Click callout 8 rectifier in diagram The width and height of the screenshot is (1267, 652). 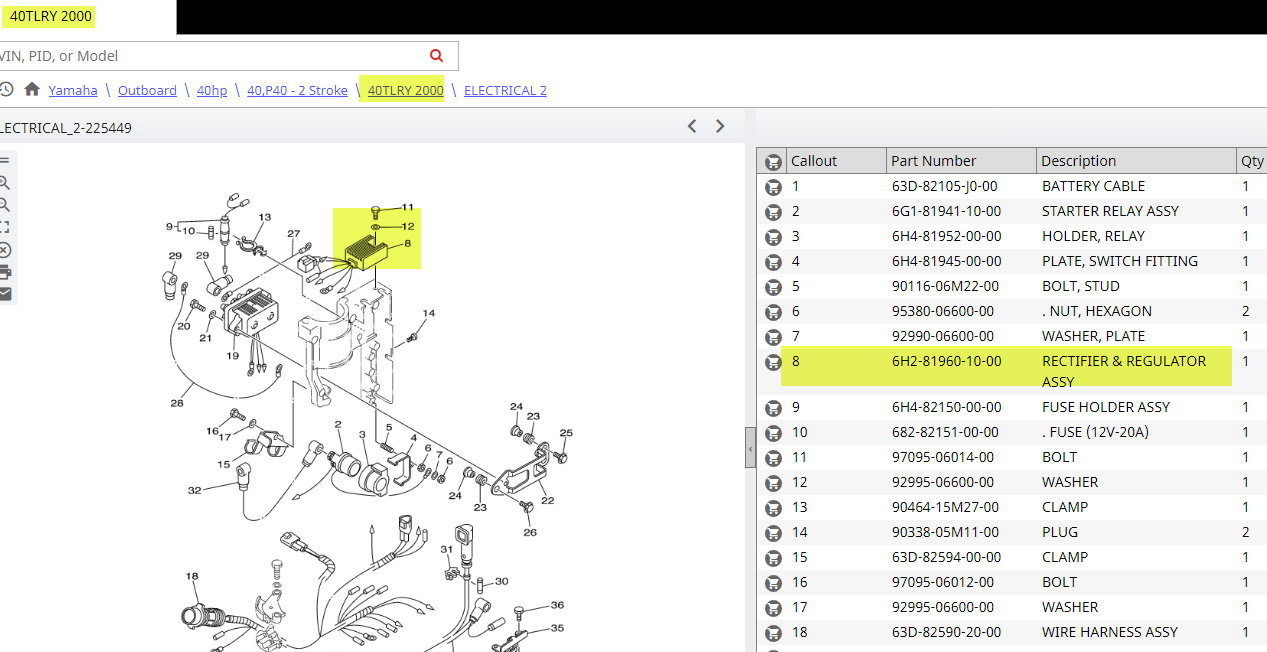(408, 243)
